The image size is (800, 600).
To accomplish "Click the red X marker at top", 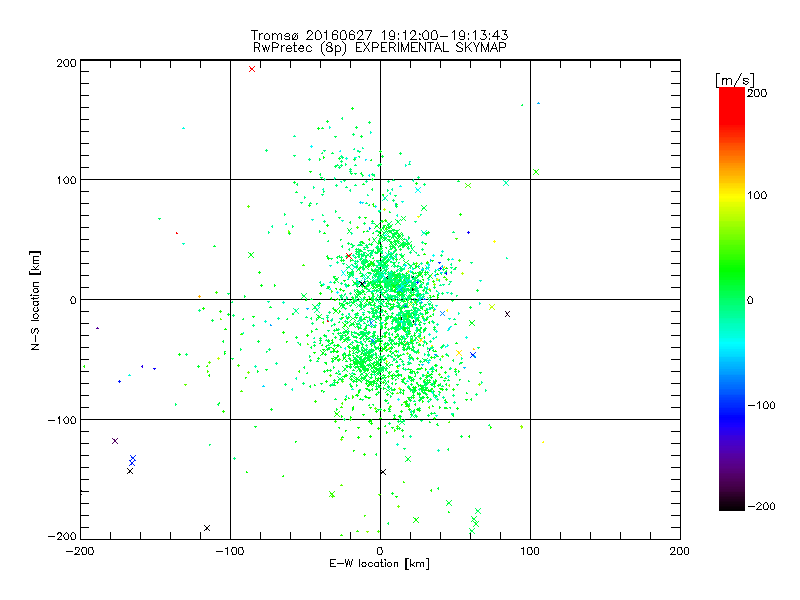I will (252, 69).
